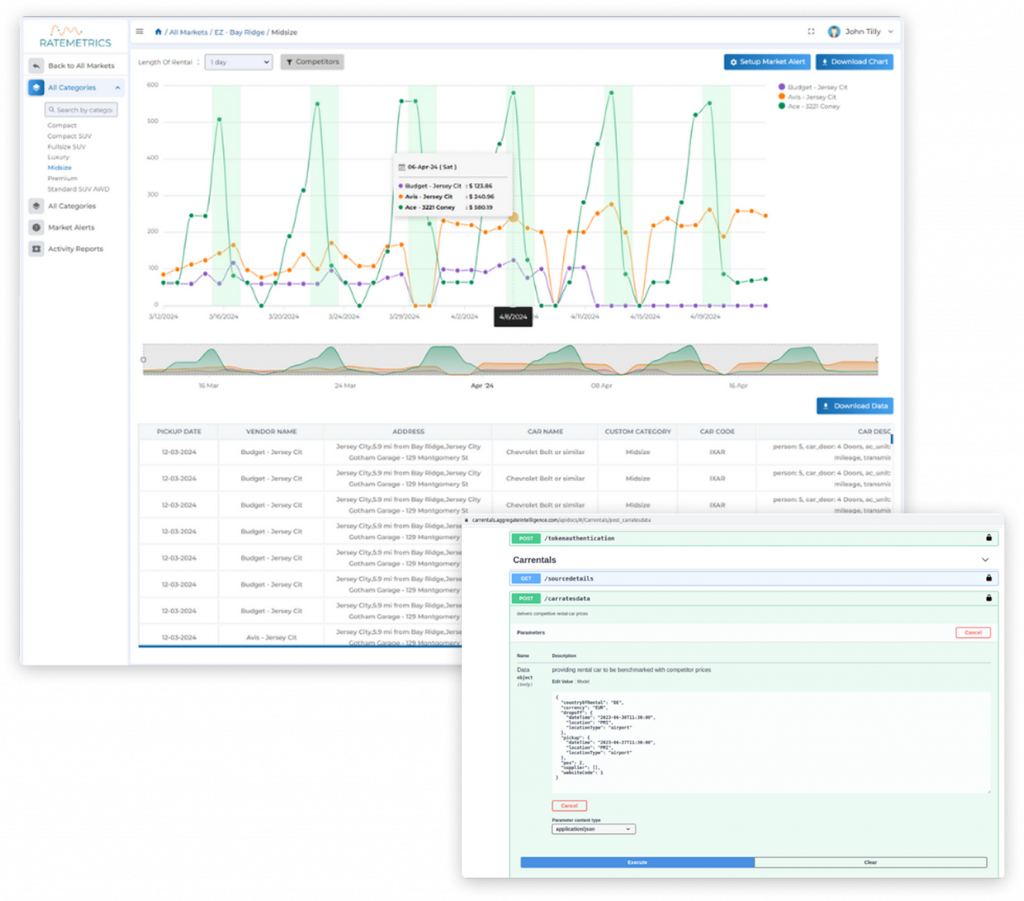Switch to the Model tab

[x=583, y=682]
